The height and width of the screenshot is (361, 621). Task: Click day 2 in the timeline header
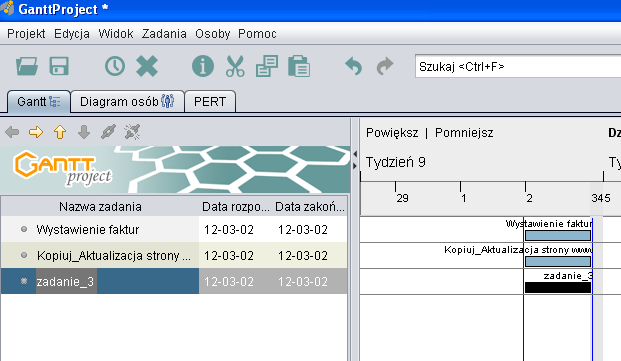click(x=529, y=198)
